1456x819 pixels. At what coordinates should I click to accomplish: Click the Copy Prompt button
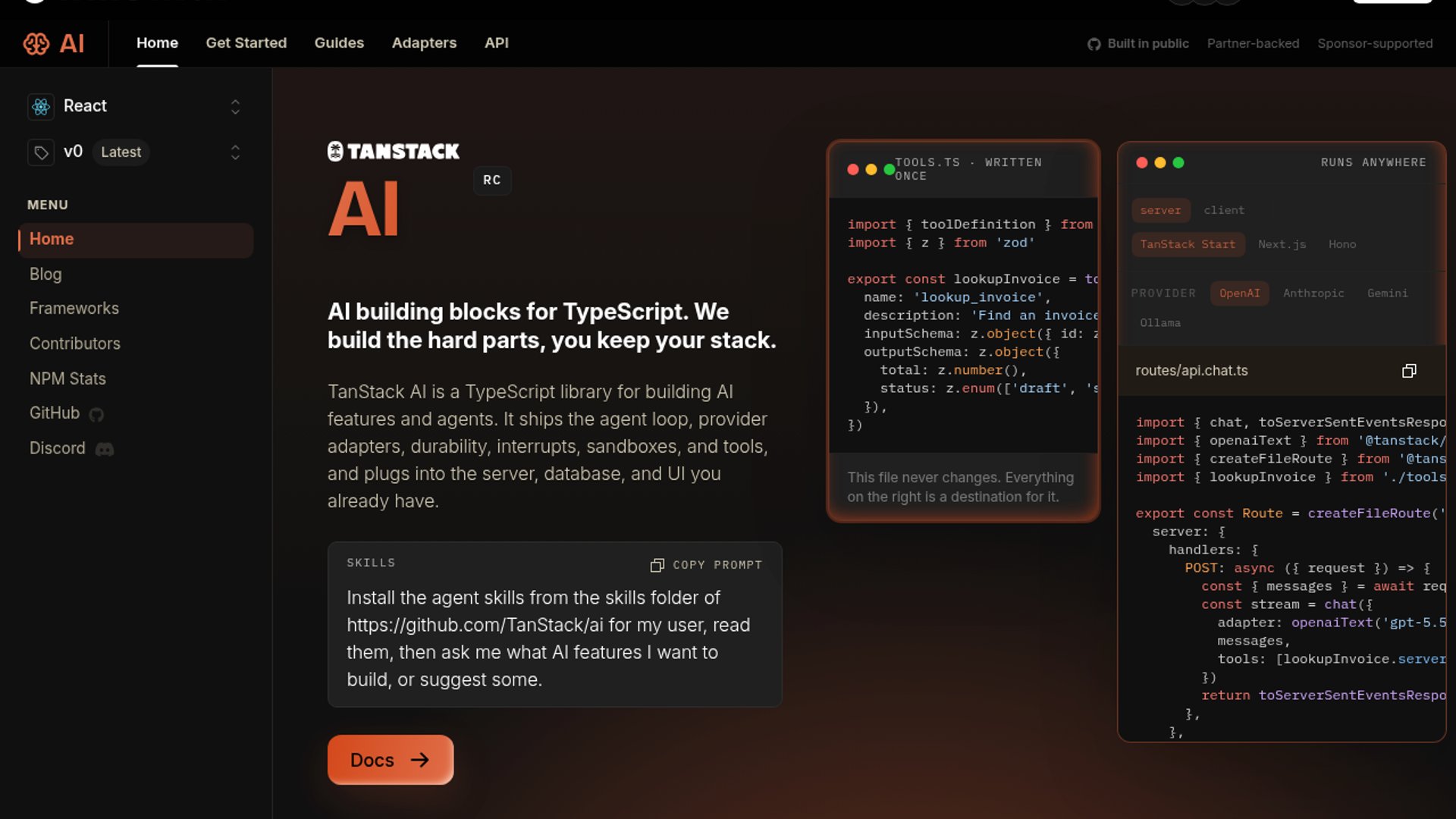click(706, 565)
